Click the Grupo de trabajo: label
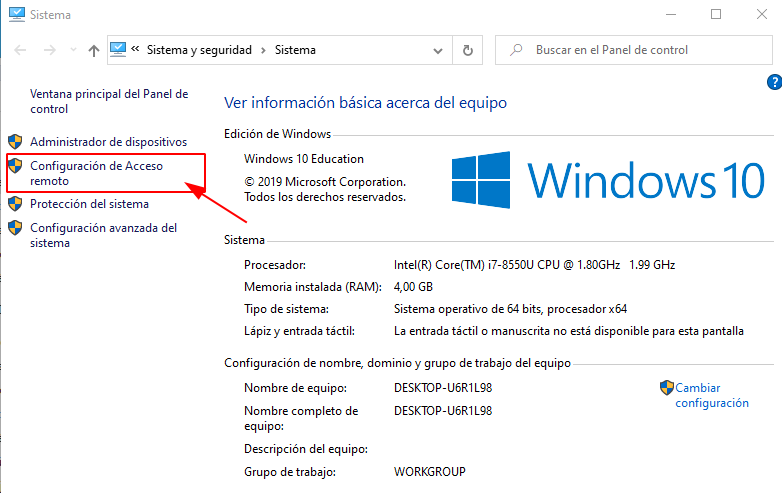Screen dimensions: 782x493 pos(290,472)
